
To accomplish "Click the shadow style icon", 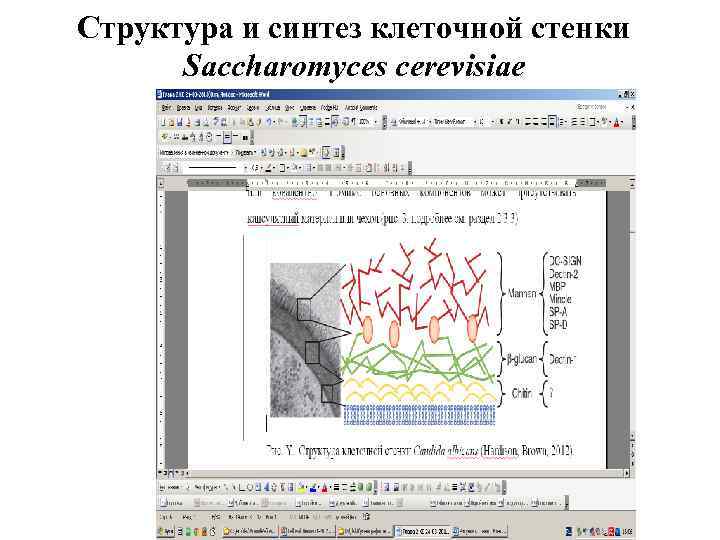I will click(361, 488).
